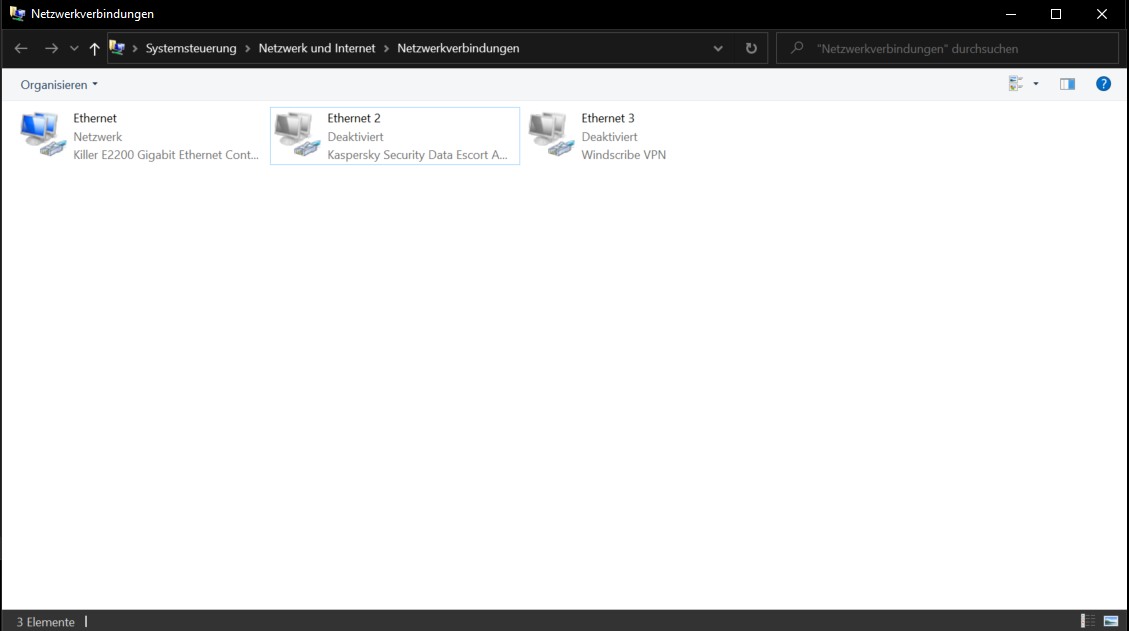1129x631 pixels.
Task: Click Windscribe VPN description text
Action: [x=624, y=155]
